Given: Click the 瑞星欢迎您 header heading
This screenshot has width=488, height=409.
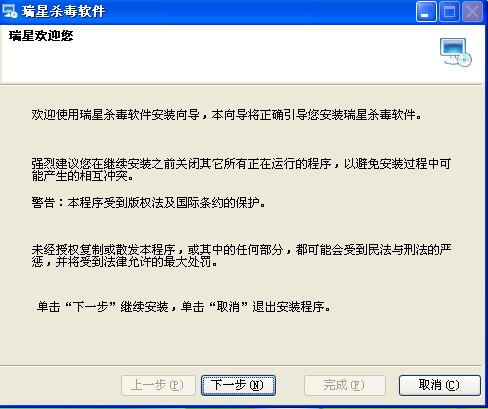Looking at the screenshot, I should (x=41, y=36).
